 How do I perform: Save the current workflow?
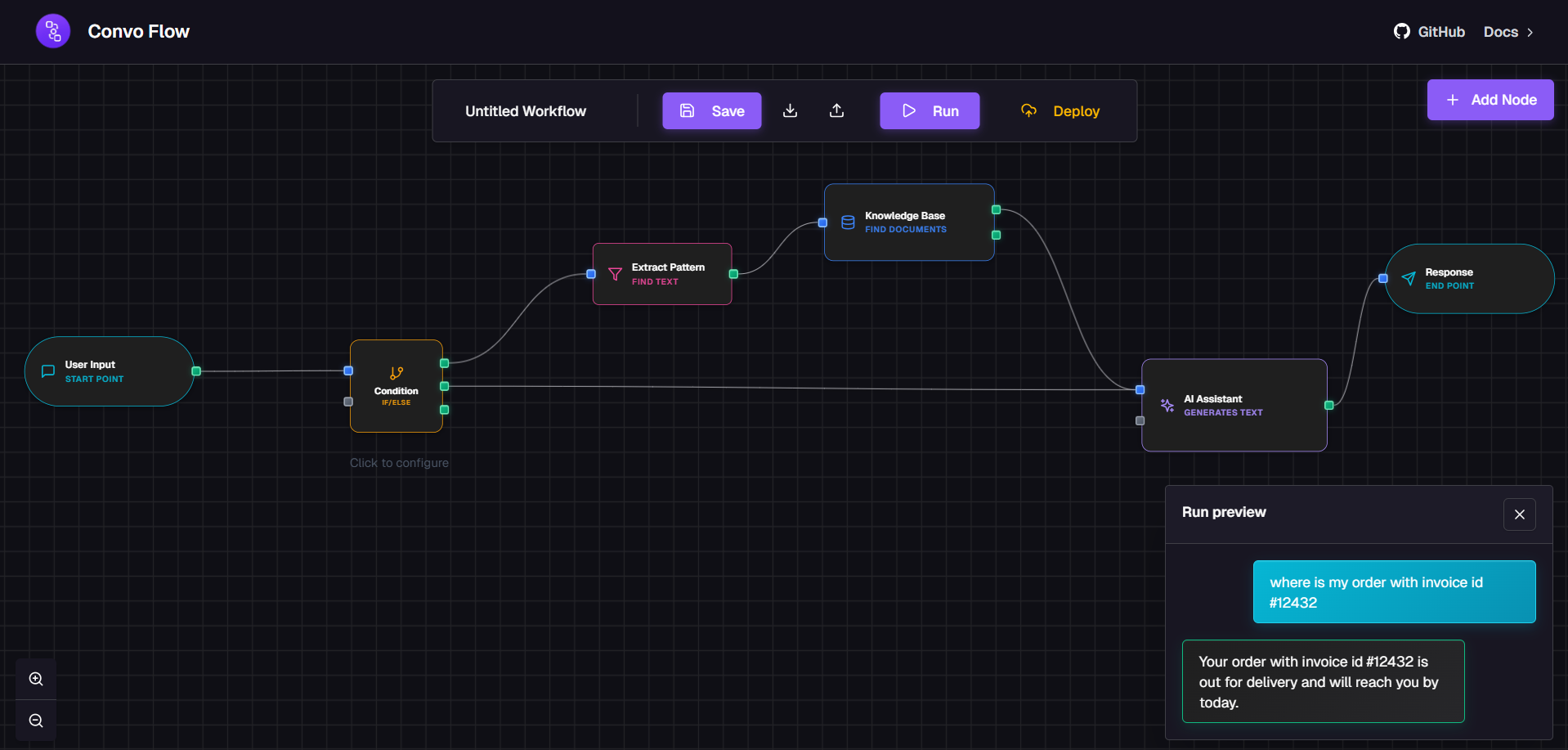711,110
